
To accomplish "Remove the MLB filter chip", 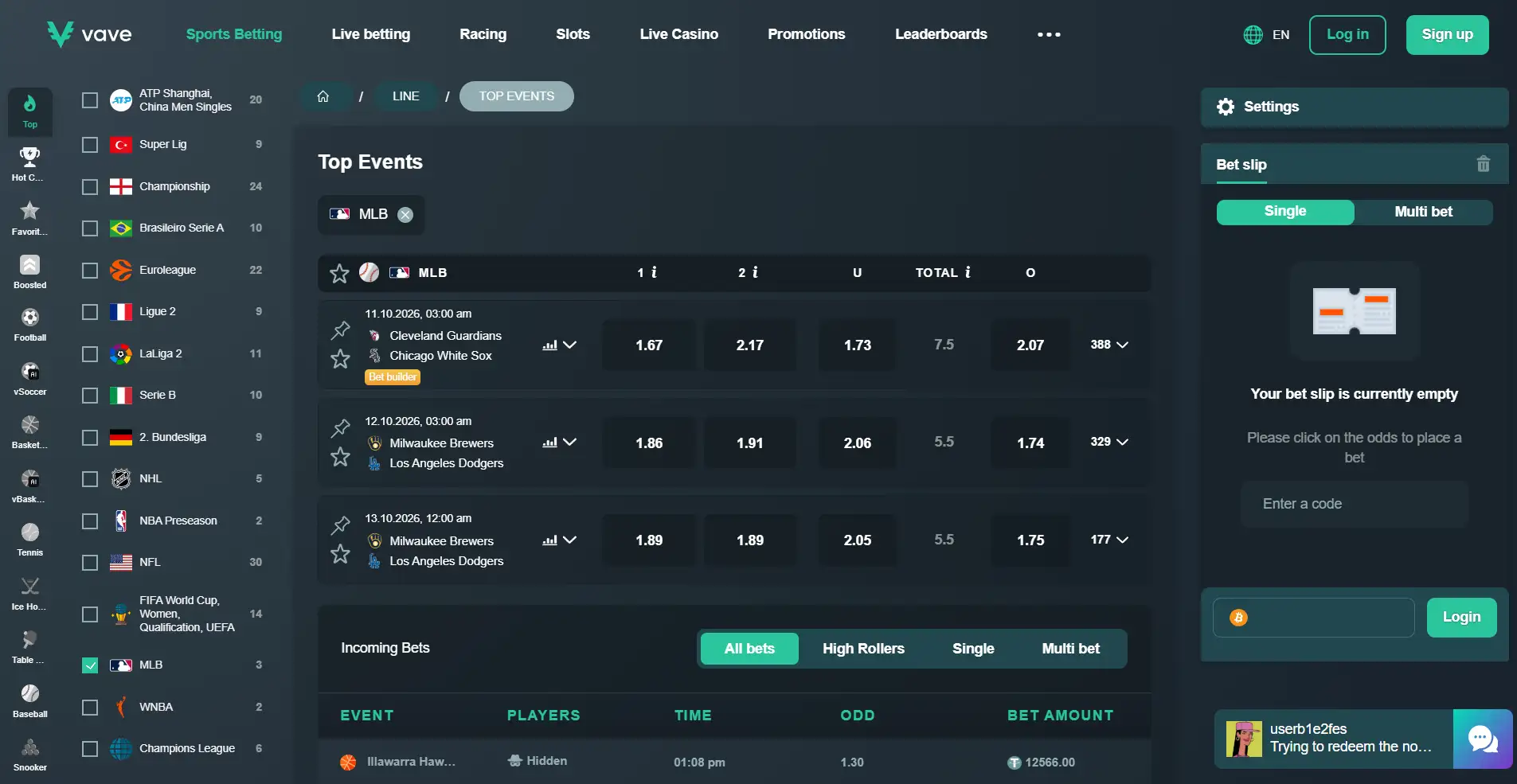I will [x=405, y=214].
